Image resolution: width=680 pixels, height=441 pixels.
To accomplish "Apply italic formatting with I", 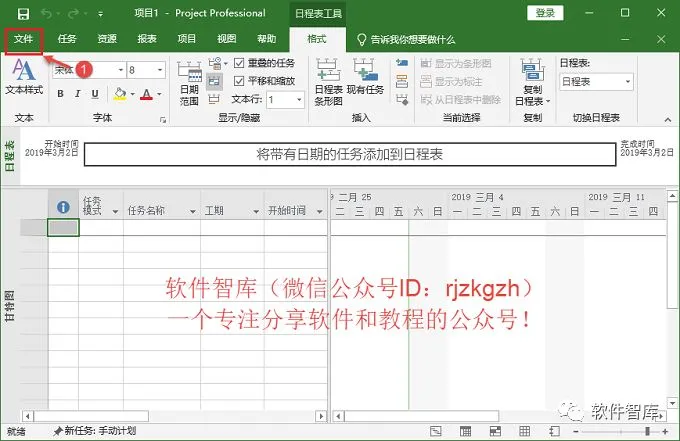I will (78, 94).
